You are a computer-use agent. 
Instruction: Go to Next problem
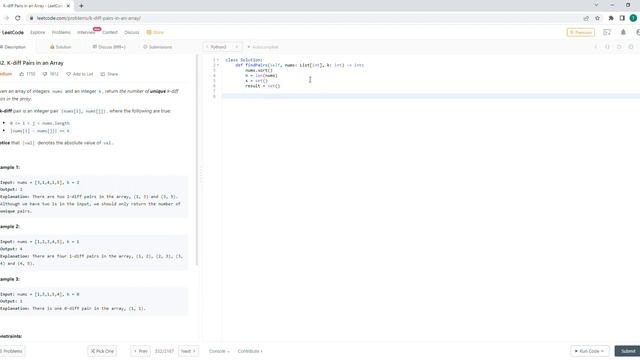(188, 351)
